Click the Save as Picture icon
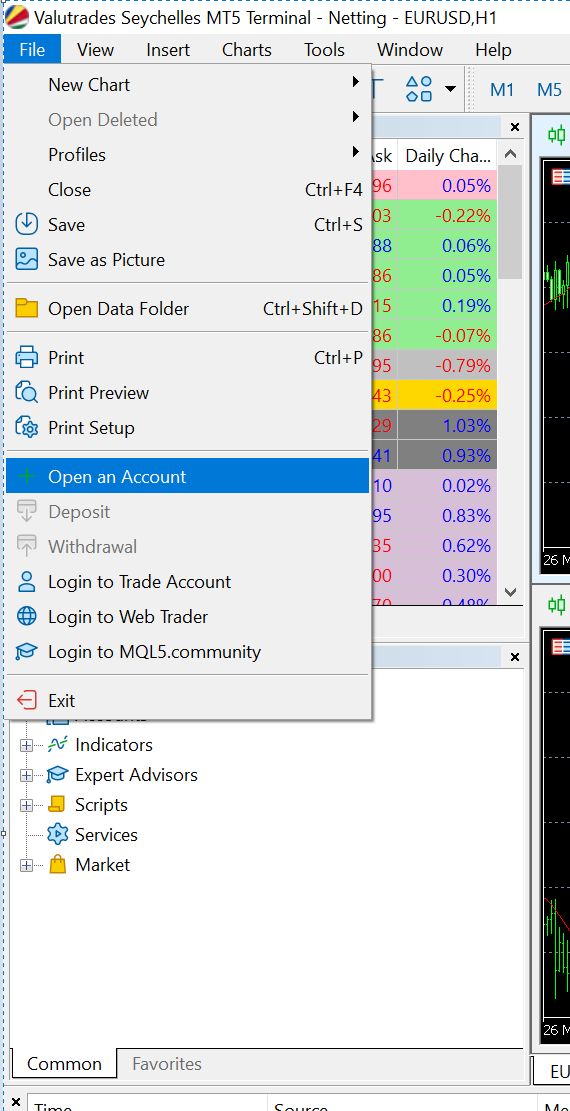The width and height of the screenshot is (570, 1111). [26, 259]
